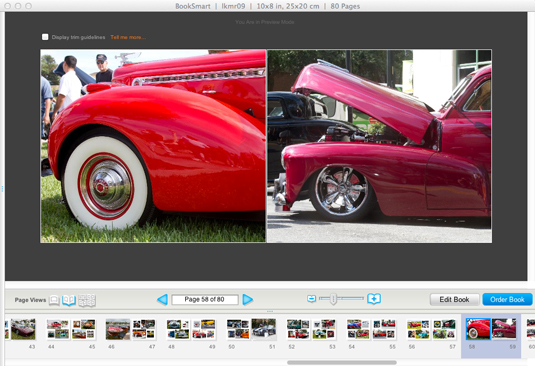This screenshot has height=366, width=535.
Task: Select page 51 thumbnail
Action: [264, 329]
